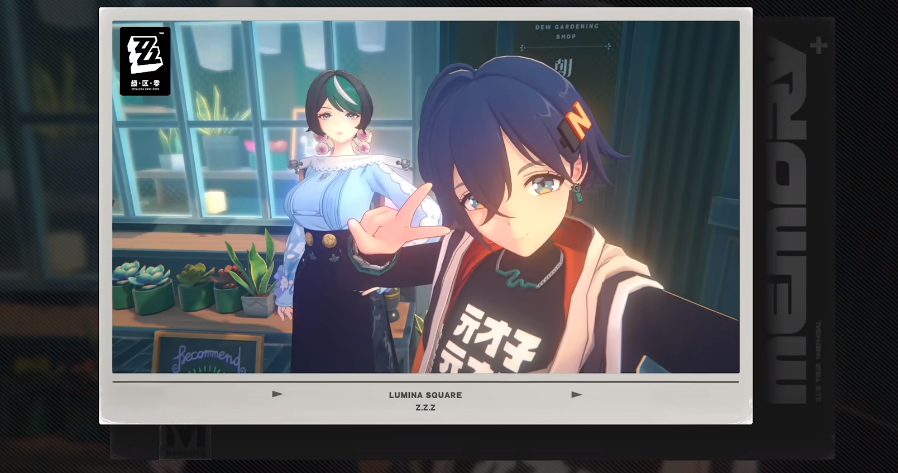
Task: Select the LUMINA SQUARE caption text
Action: tap(425, 395)
